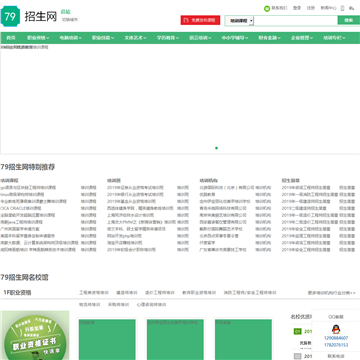The width and height of the screenshot is (360, 360).
Task: Expand the 电脑培训 navigation menu
Action: pyautogui.click(x=71, y=38)
